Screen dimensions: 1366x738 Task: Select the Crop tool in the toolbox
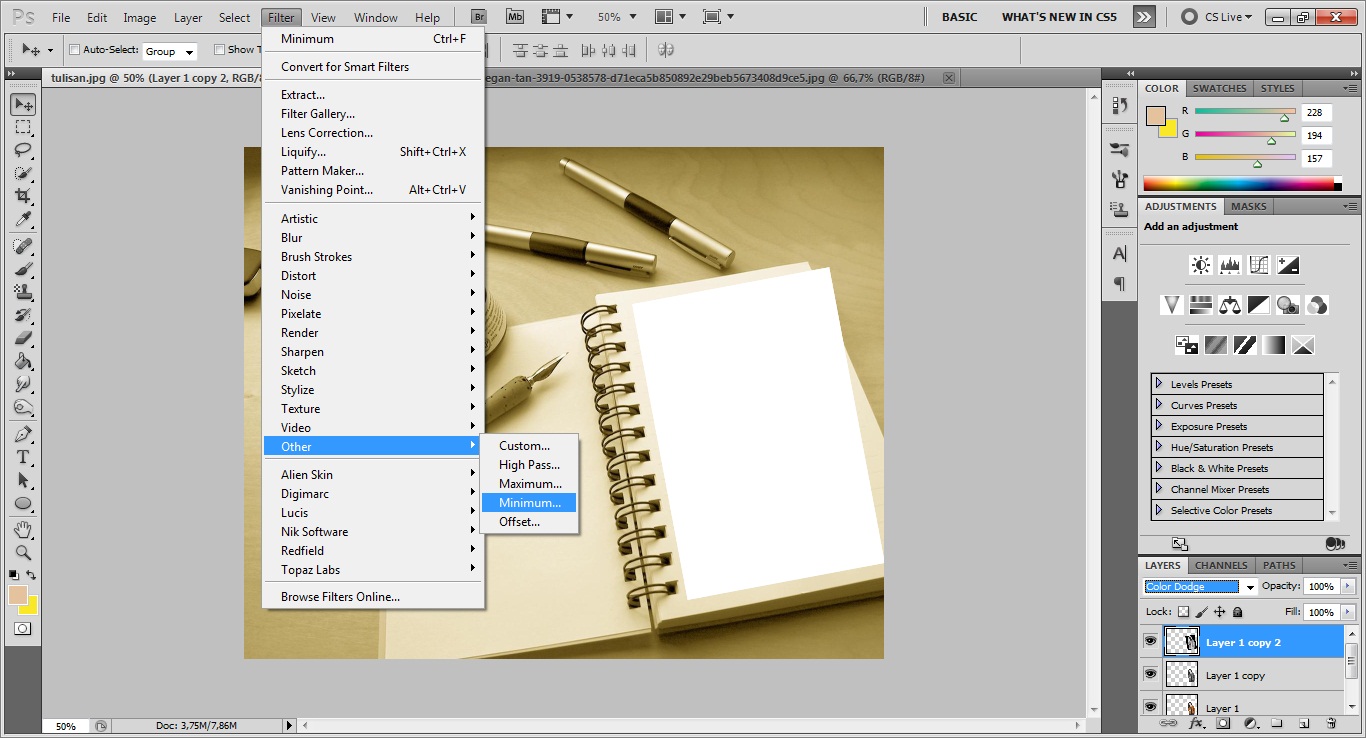tap(23, 197)
